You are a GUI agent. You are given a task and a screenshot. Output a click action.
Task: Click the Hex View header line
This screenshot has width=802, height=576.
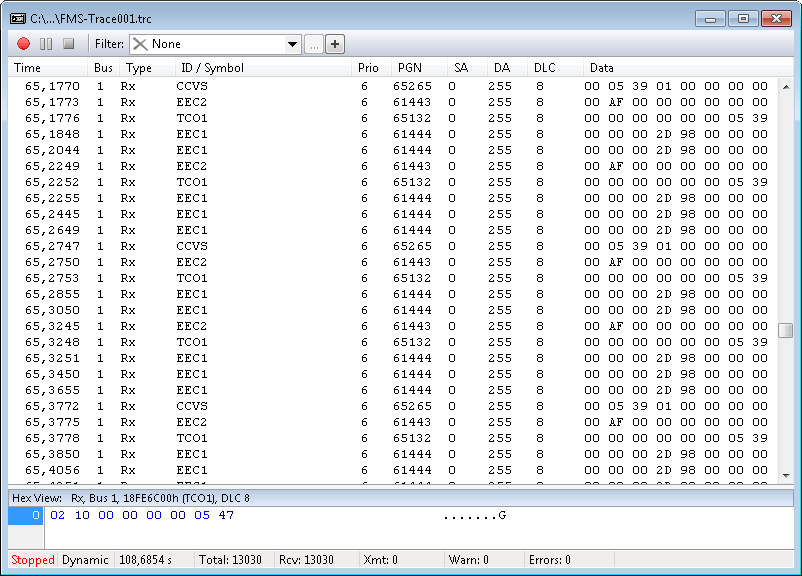[401, 498]
